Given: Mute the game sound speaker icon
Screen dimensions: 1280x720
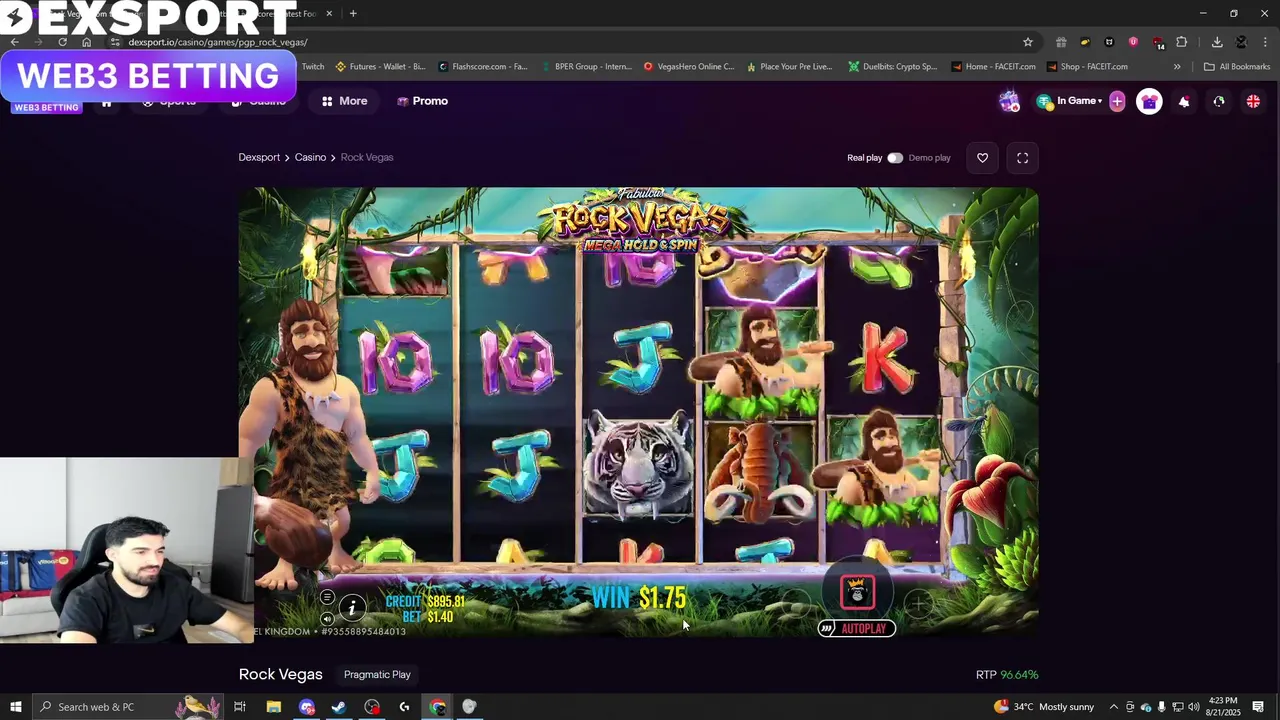Looking at the screenshot, I should tap(327, 619).
